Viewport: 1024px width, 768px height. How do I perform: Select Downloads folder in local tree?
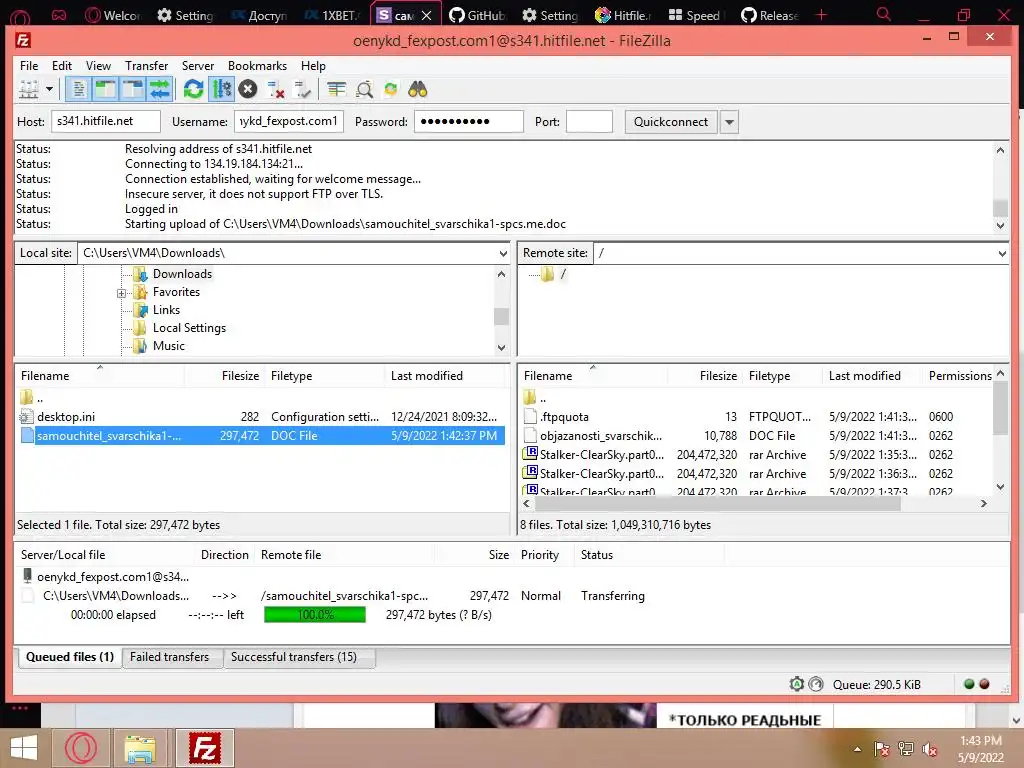[182, 274]
